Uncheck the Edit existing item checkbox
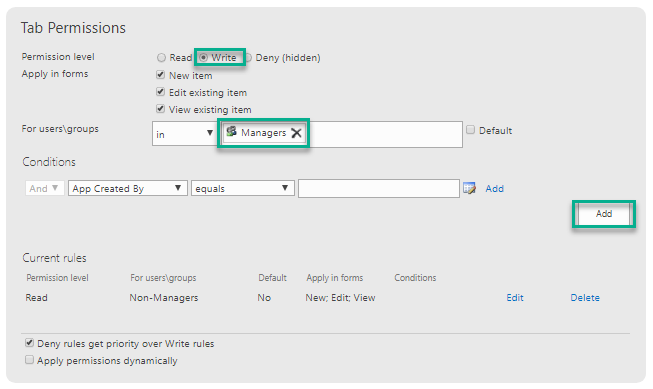653x389 pixels. [160, 92]
